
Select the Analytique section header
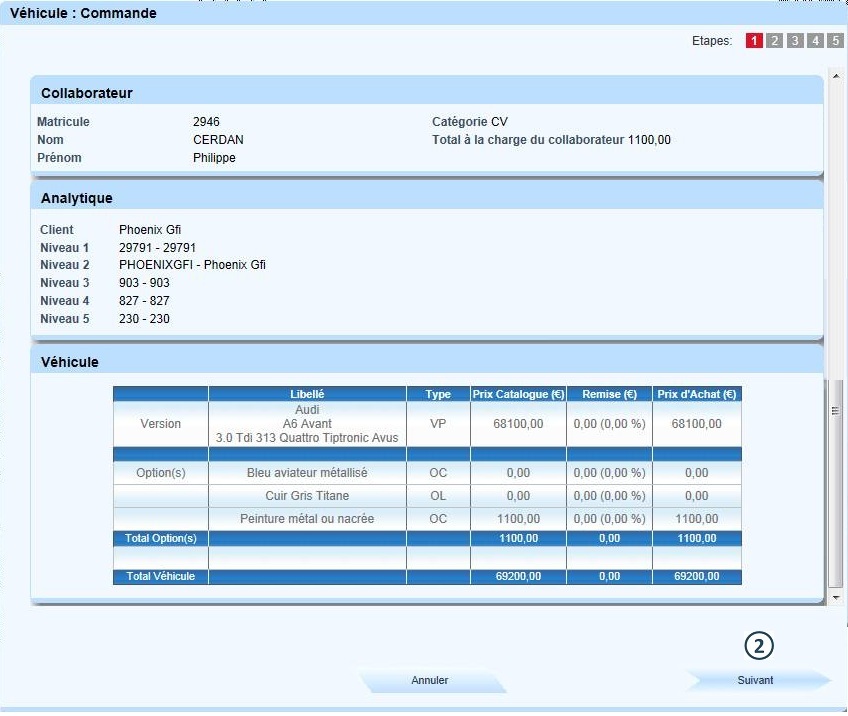[77, 198]
